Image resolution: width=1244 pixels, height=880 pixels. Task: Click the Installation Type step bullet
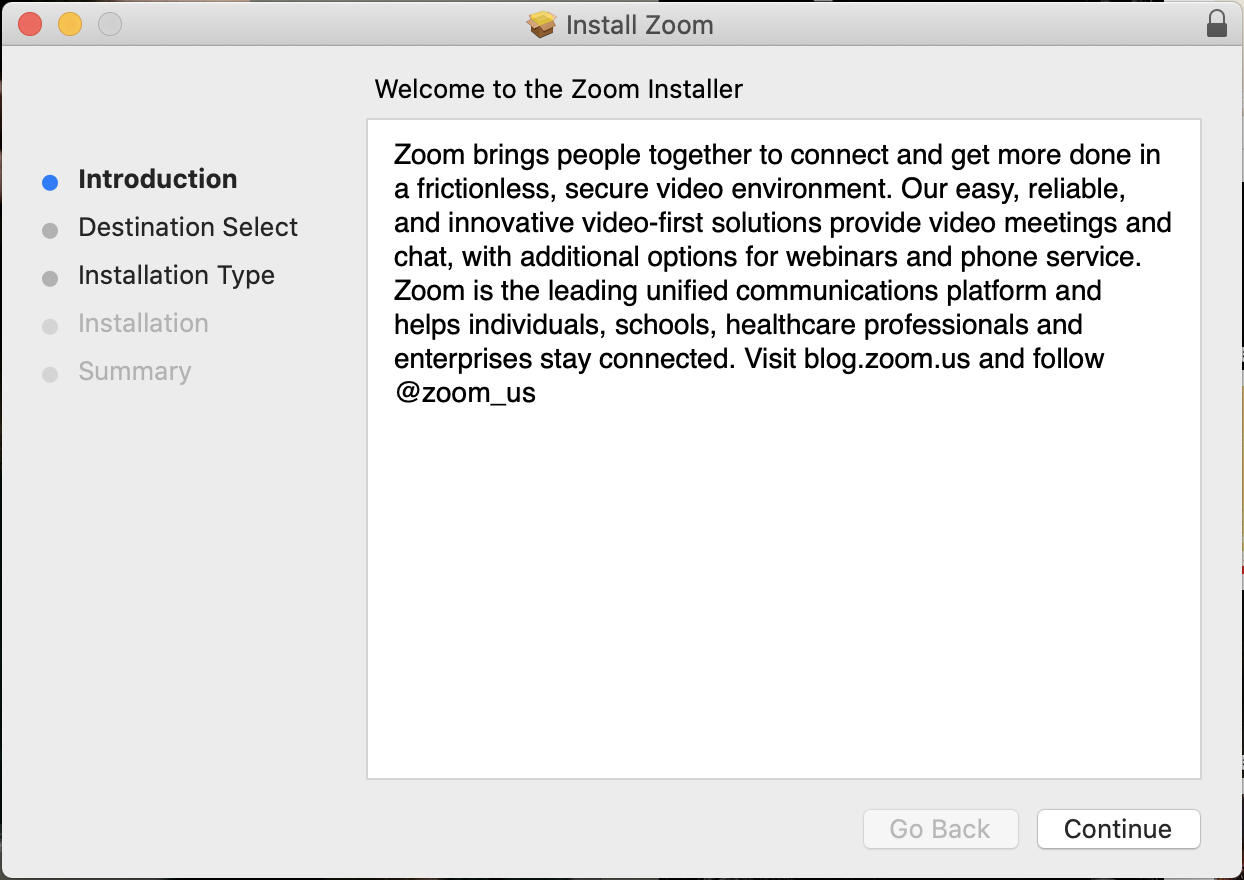[50, 278]
